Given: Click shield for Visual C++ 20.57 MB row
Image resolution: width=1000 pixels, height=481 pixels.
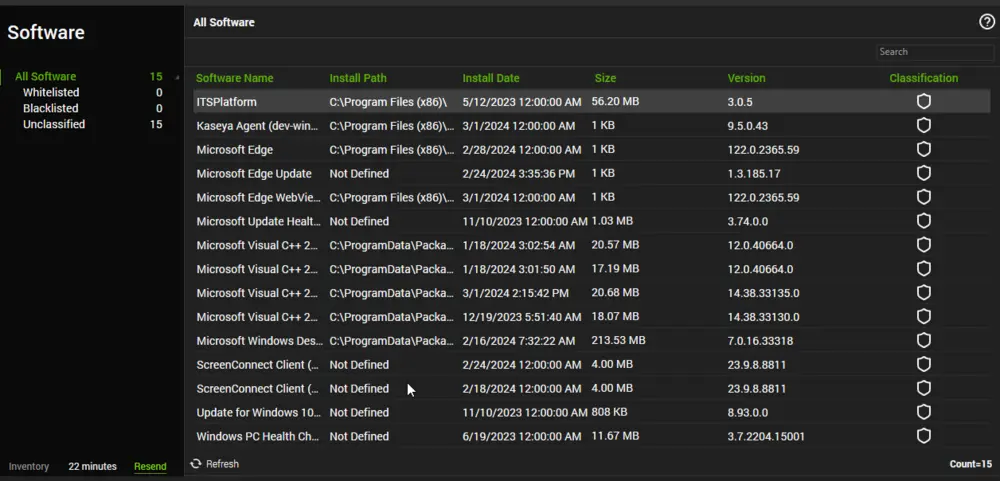Looking at the screenshot, I should [923, 245].
